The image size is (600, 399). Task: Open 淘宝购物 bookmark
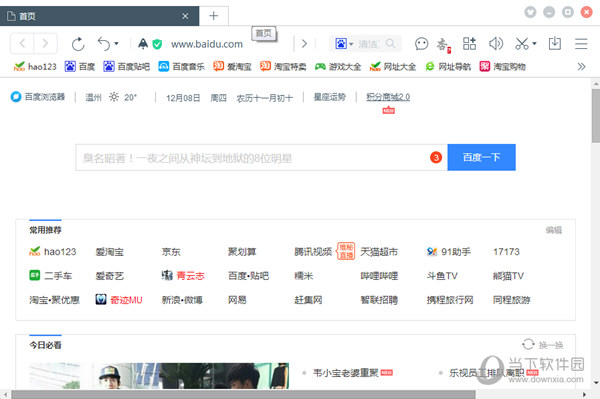click(x=502, y=67)
